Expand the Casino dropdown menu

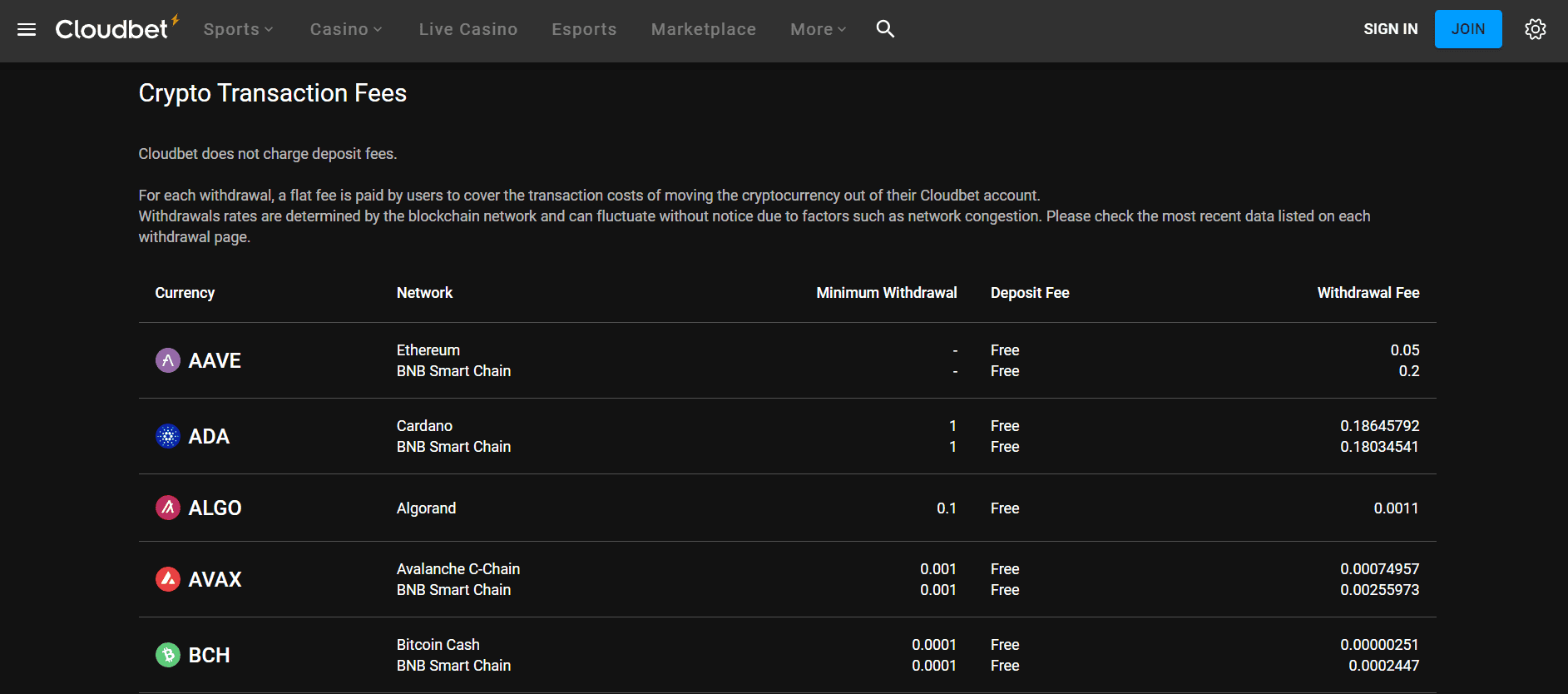point(345,29)
